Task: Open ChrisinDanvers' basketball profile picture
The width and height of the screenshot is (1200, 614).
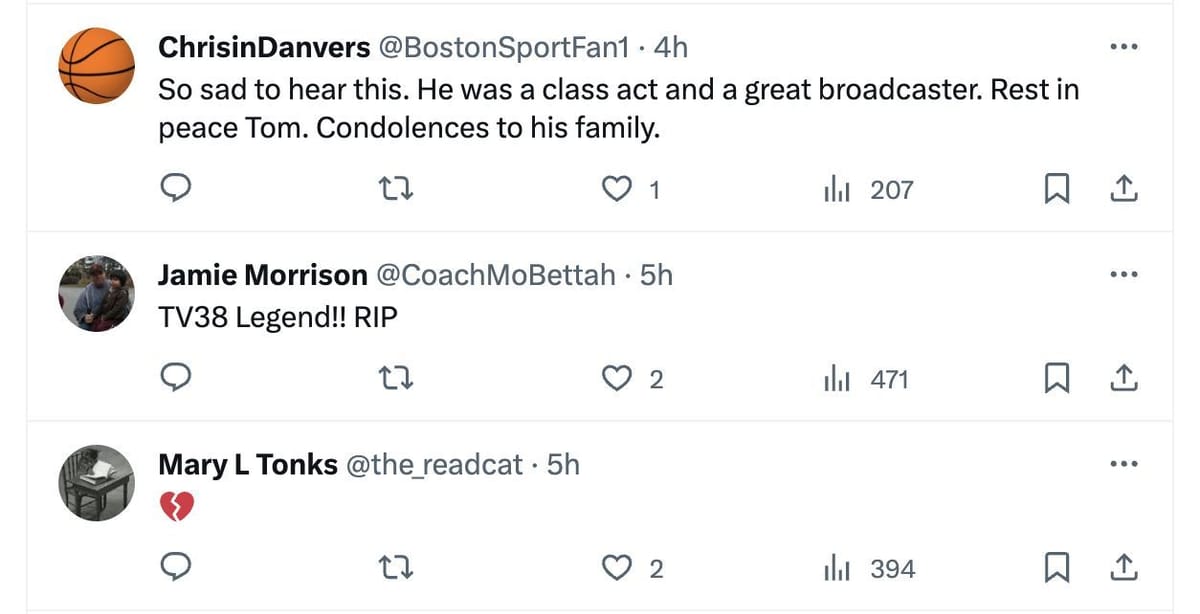Action: click(96, 66)
